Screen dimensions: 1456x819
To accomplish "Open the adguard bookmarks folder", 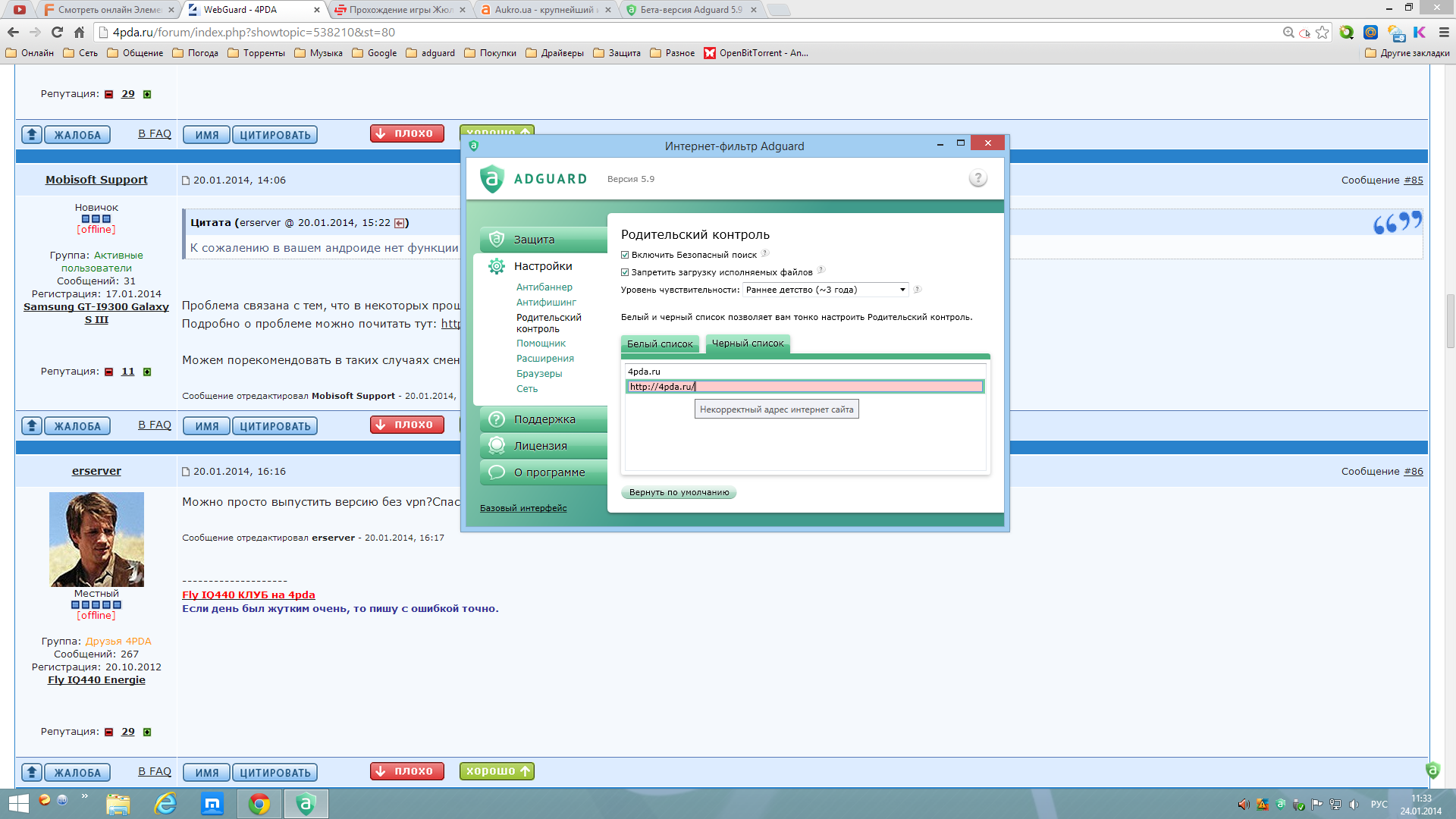I will click(x=431, y=53).
